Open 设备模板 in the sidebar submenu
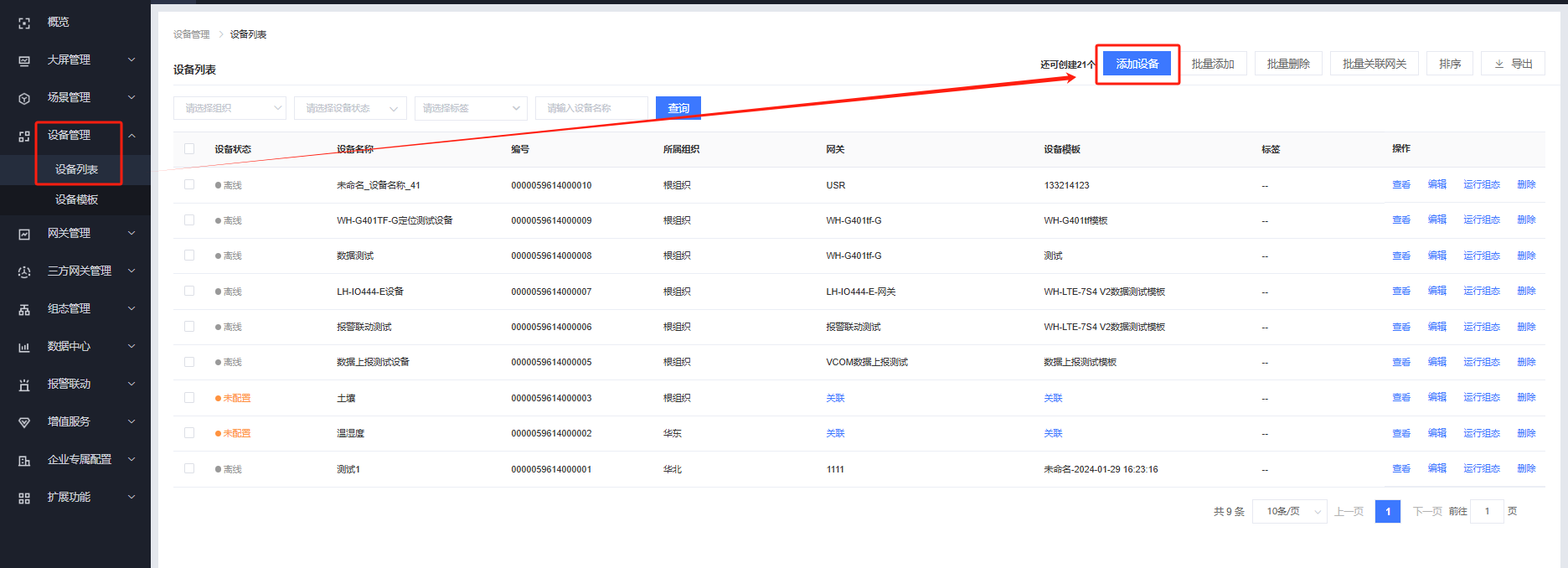The height and width of the screenshot is (568, 1568). pyautogui.click(x=76, y=199)
